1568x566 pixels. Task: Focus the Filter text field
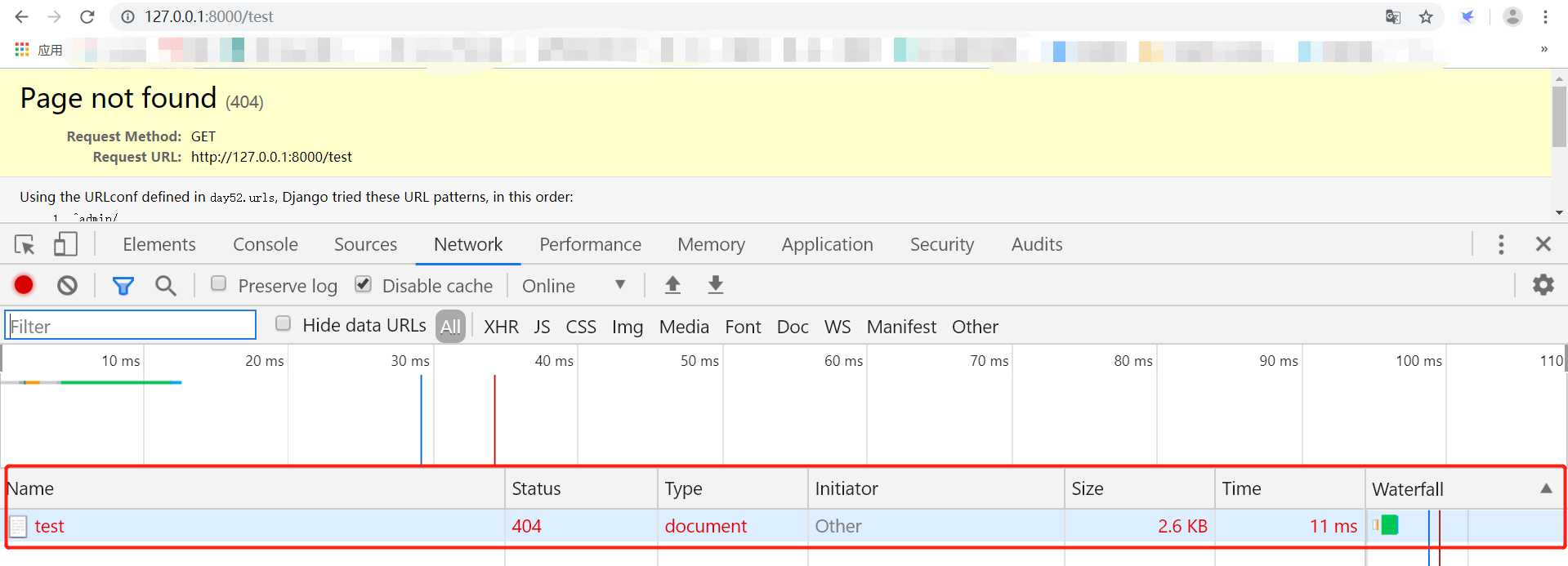click(131, 325)
